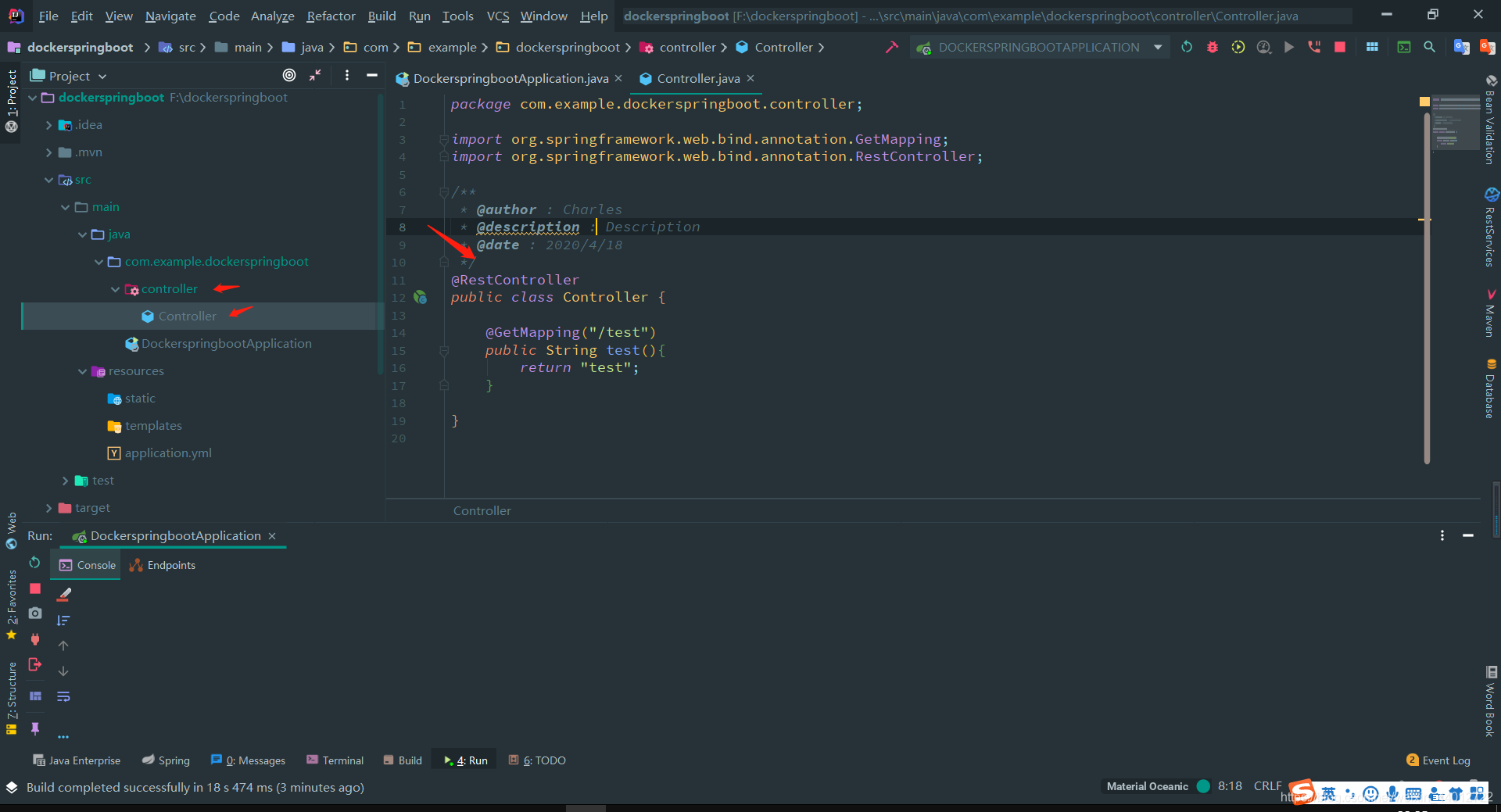Image resolution: width=1501 pixels, height=812 pixels.
Task: Open run configuration dropdown
Action: pyautogui.click(x=1158, y=47)
